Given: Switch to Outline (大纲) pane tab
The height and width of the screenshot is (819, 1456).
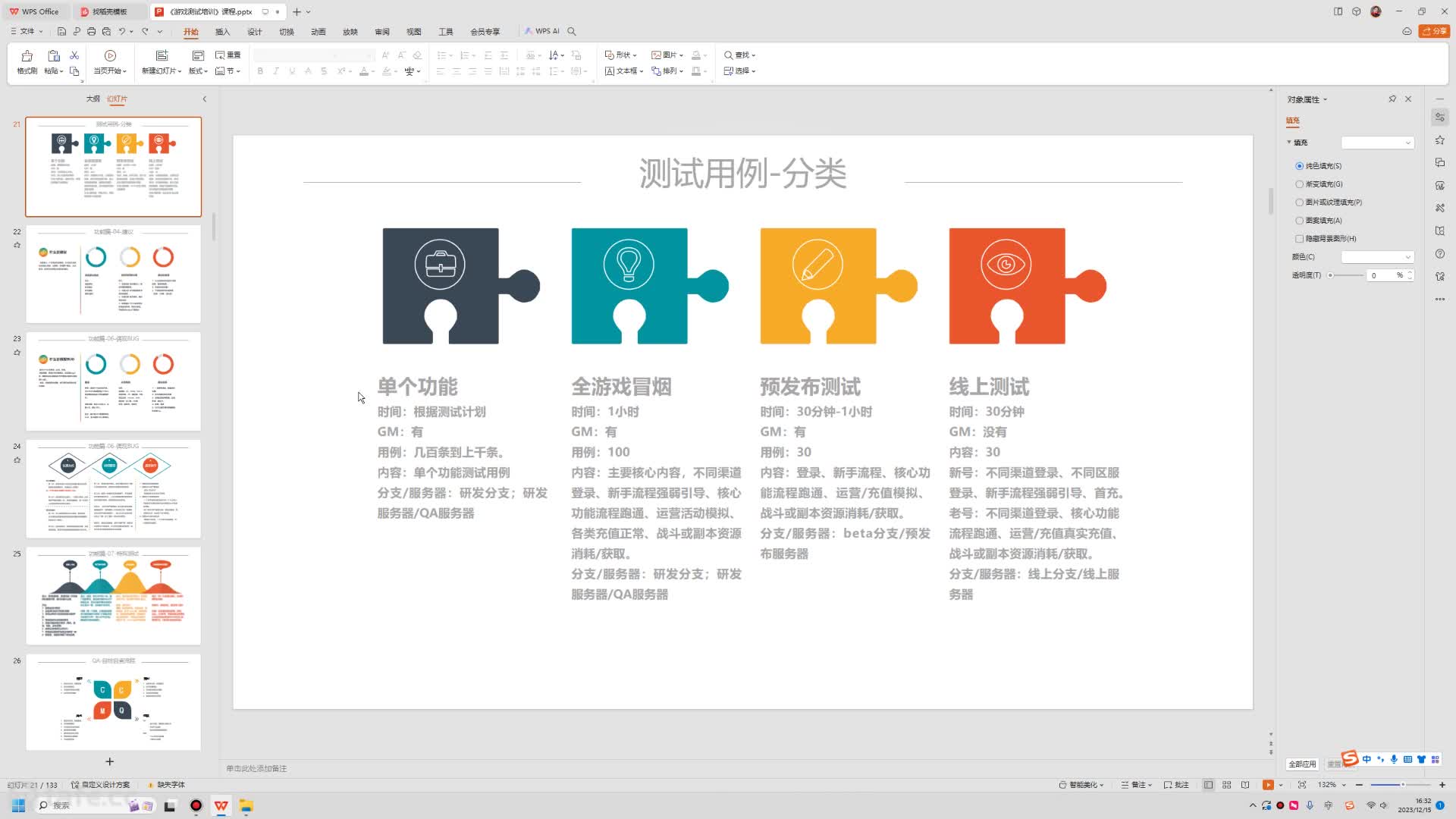Looking at the screenshot, I should point(93,99).
